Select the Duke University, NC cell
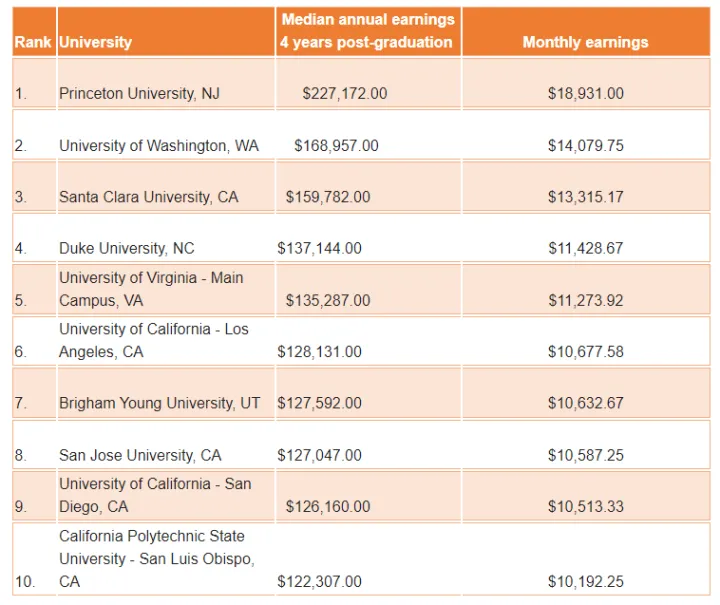The image size is (720, 605). tap(126, 248)
